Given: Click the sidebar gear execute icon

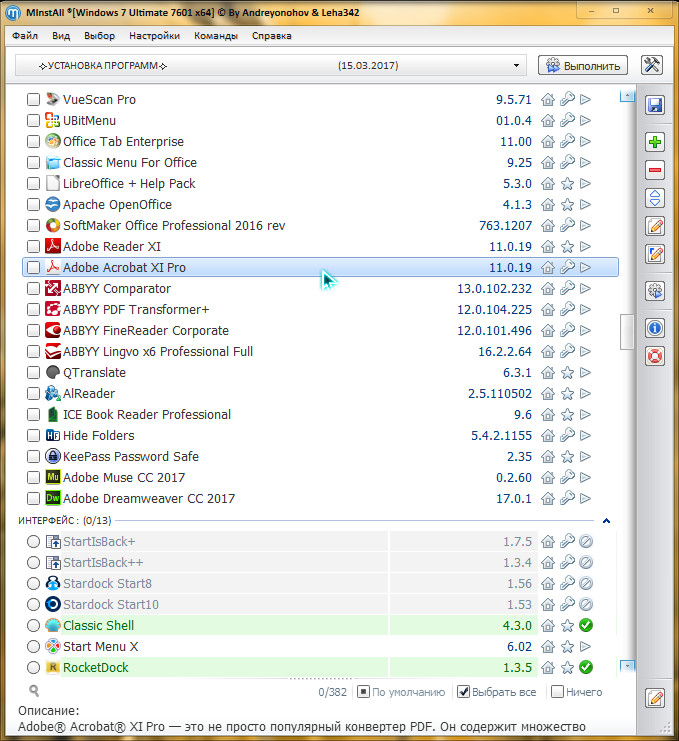Looking at the screenshot, I should tap(655, 291).
